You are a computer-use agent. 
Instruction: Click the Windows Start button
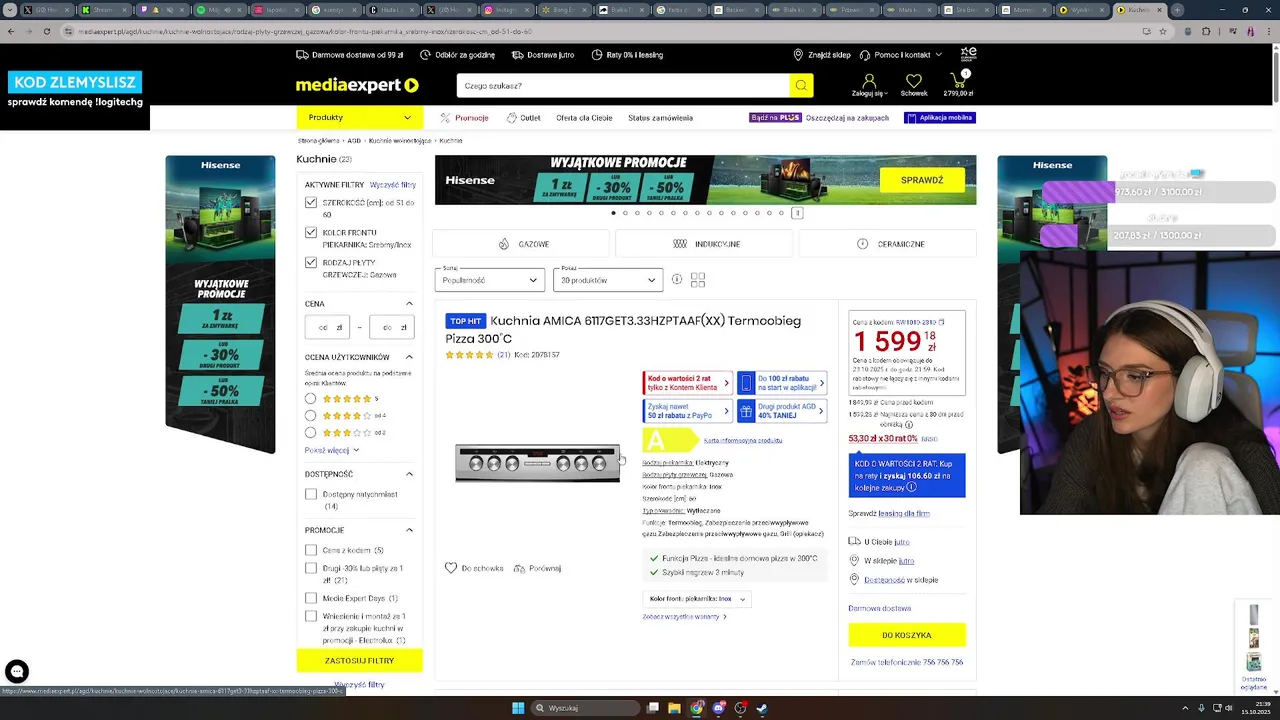click(518, 708)
